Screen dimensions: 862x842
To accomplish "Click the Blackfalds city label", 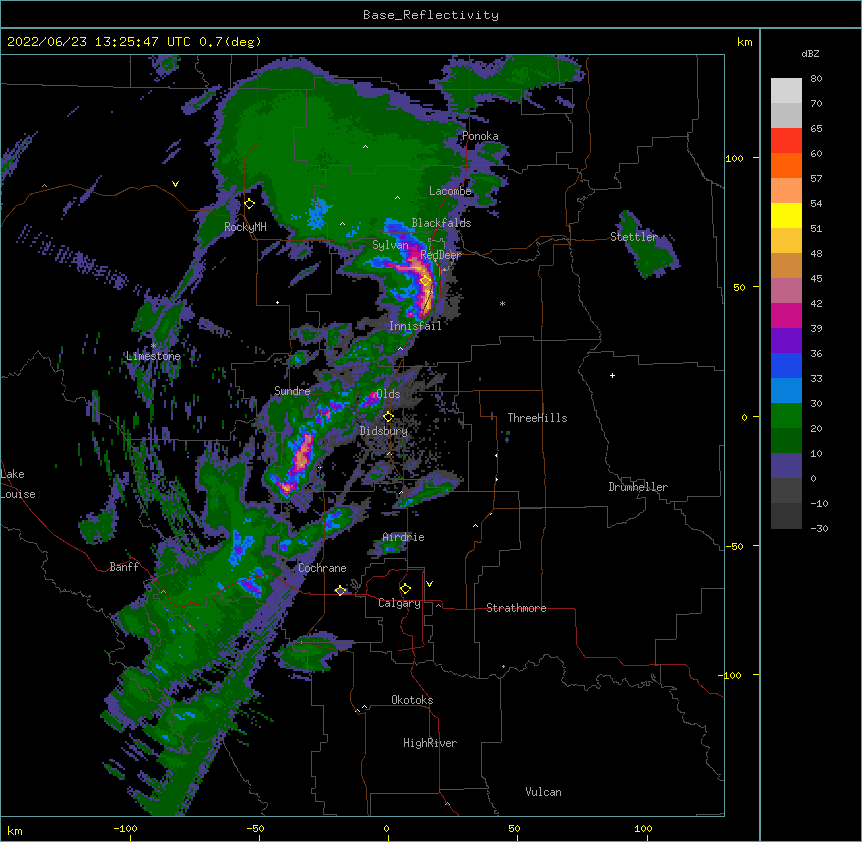I will [441, 223].
